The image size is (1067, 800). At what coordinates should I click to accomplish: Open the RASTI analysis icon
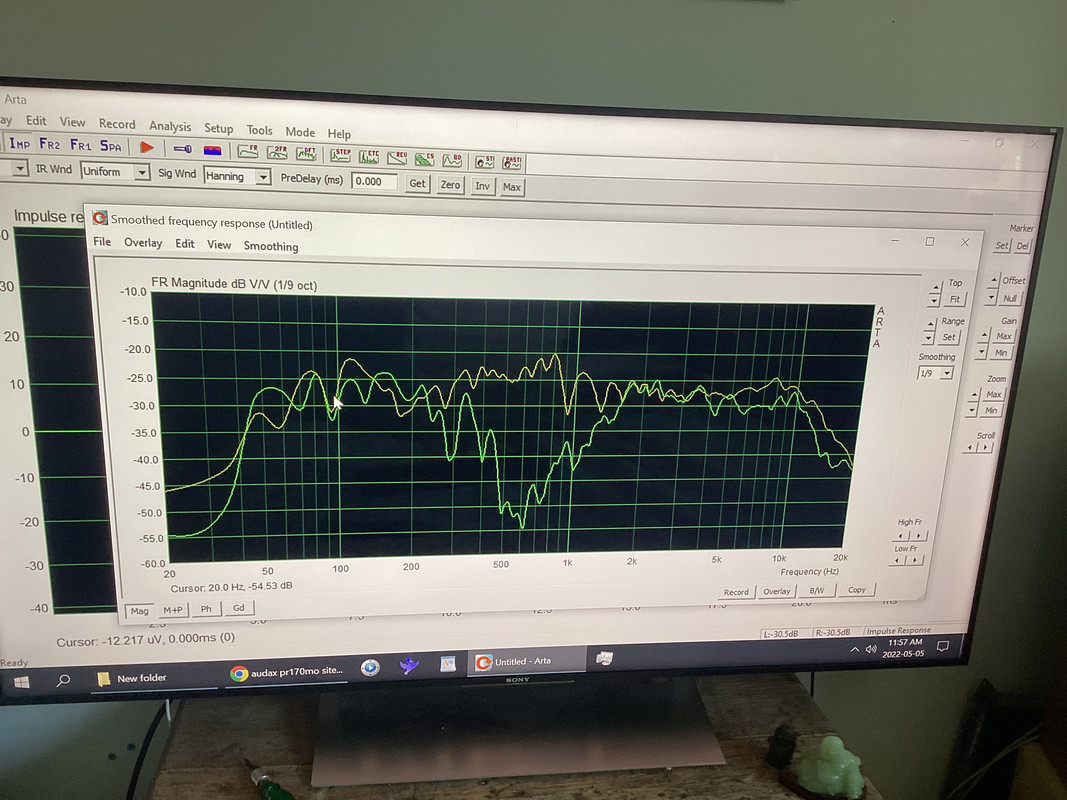(512, 163)
